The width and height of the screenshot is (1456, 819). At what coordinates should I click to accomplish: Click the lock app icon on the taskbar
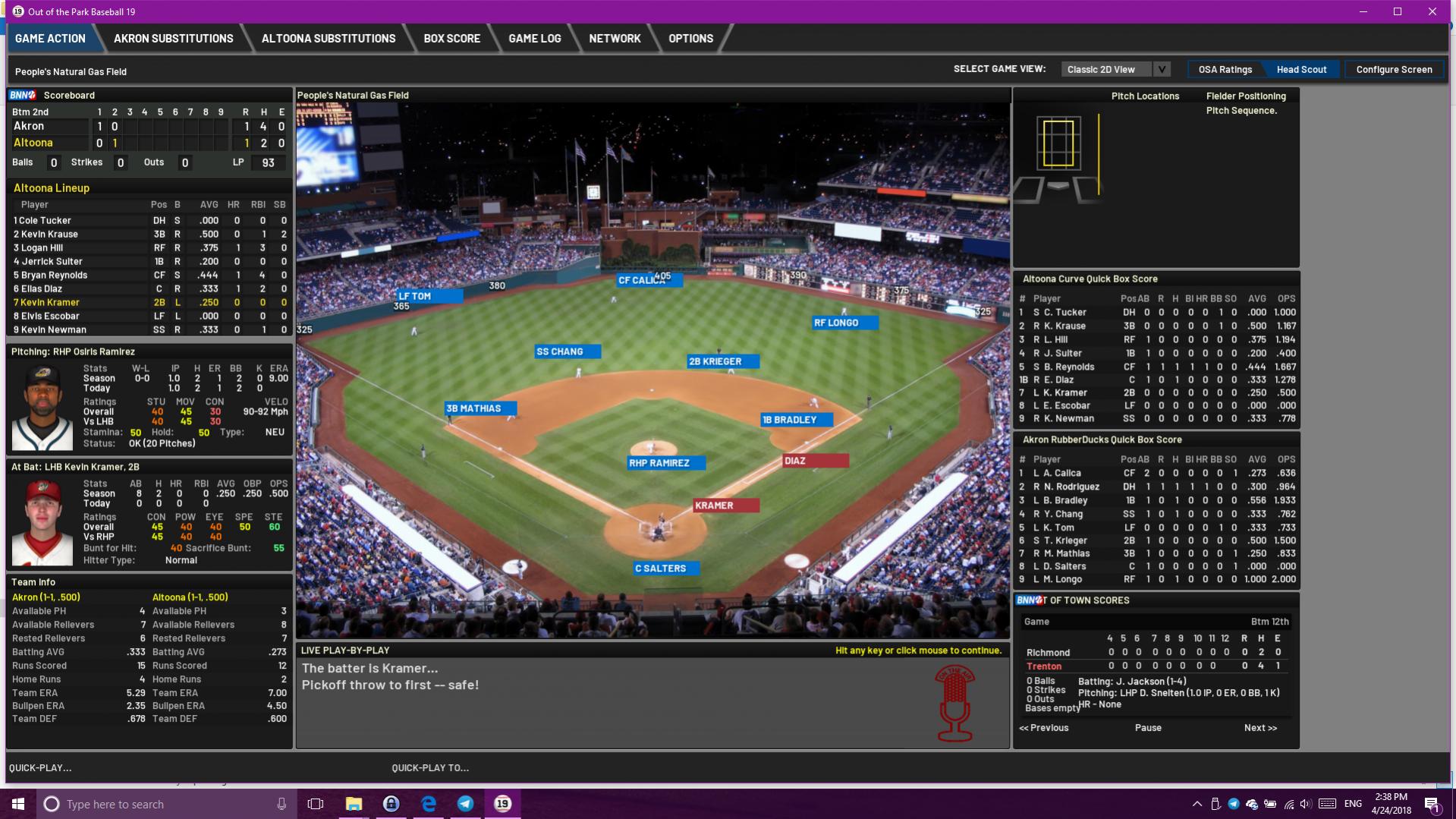[x=391, y=804]
